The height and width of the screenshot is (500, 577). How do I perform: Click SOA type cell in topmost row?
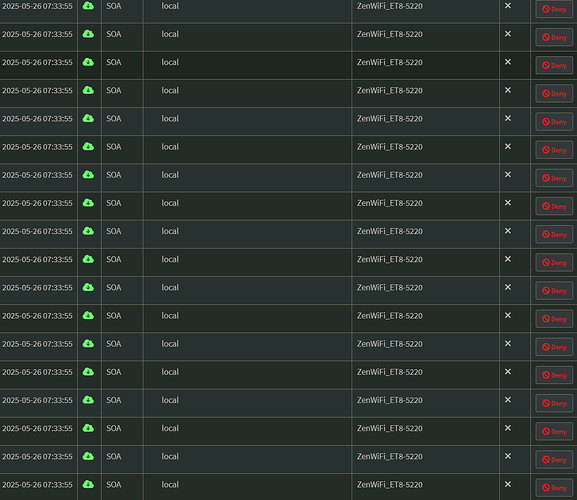point(114,6)
